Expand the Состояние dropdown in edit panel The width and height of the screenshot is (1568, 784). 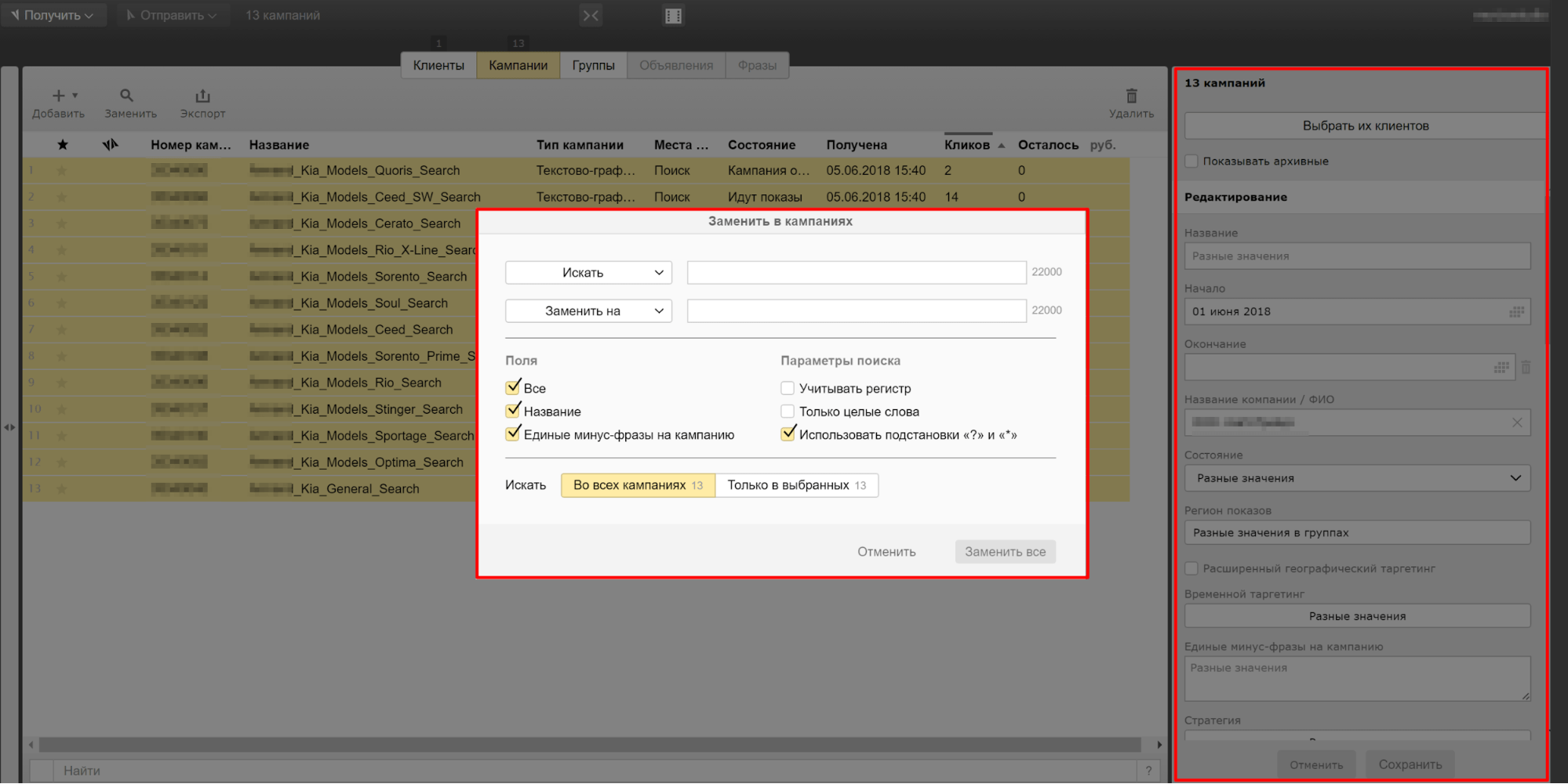pos(1357,478)
